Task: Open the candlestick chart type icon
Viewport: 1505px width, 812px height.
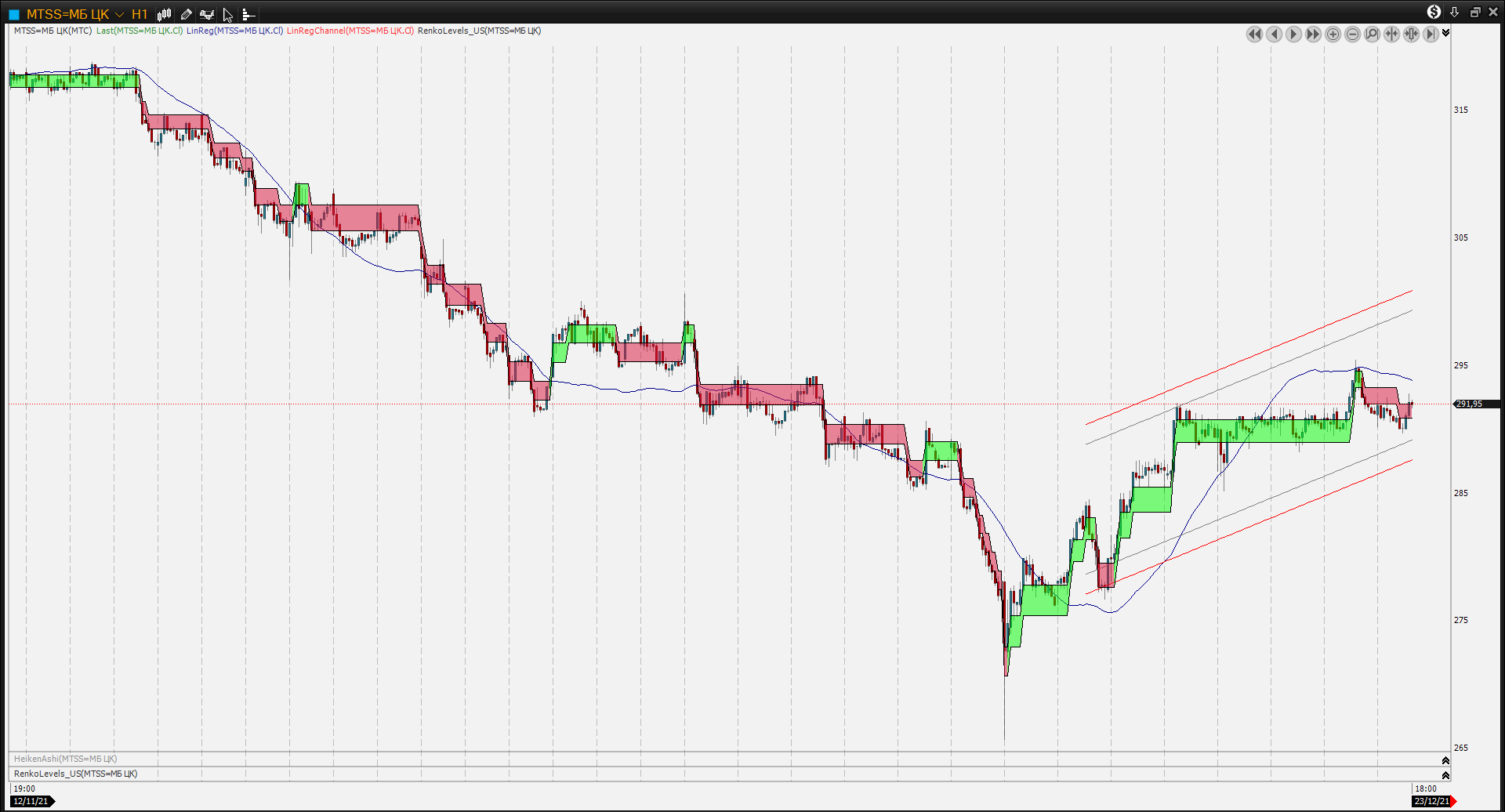Action: click(164, 14)
